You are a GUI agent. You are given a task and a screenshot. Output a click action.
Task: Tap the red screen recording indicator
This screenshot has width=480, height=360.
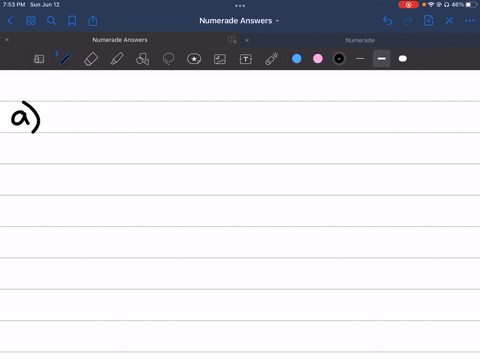[x=408, y=5]
